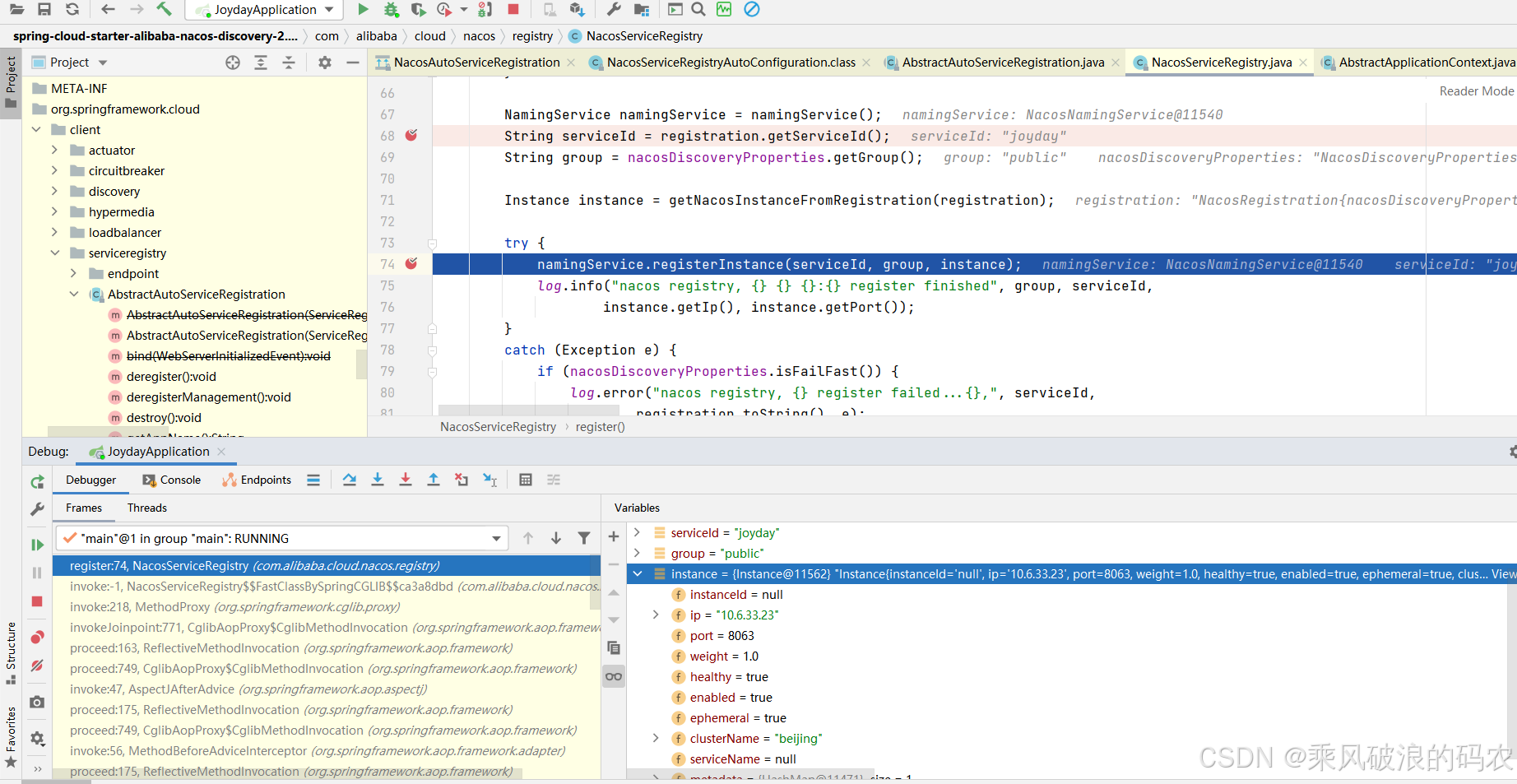Toggle breakpoint on line 68

(411, 136)
